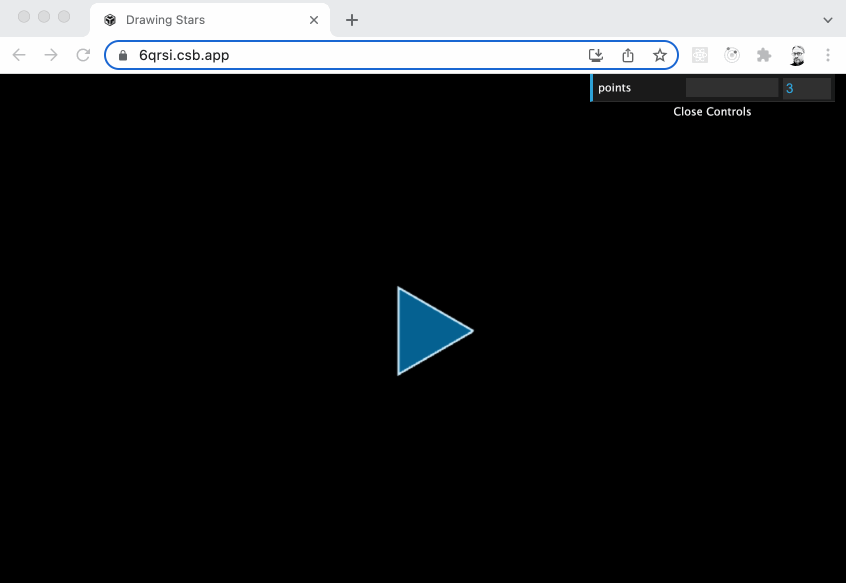Click the share icon in address bar
This screenshot has height=583, width=846.
click(x=627, y=55)
